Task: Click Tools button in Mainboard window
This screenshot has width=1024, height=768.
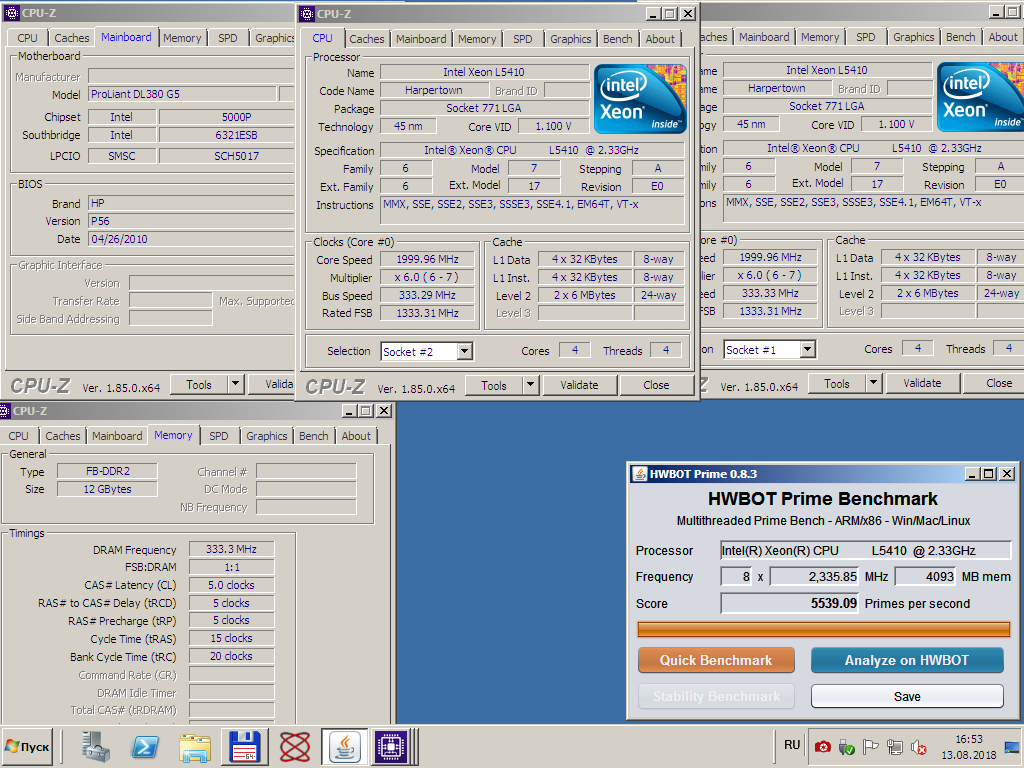Action: pos(199,384)
